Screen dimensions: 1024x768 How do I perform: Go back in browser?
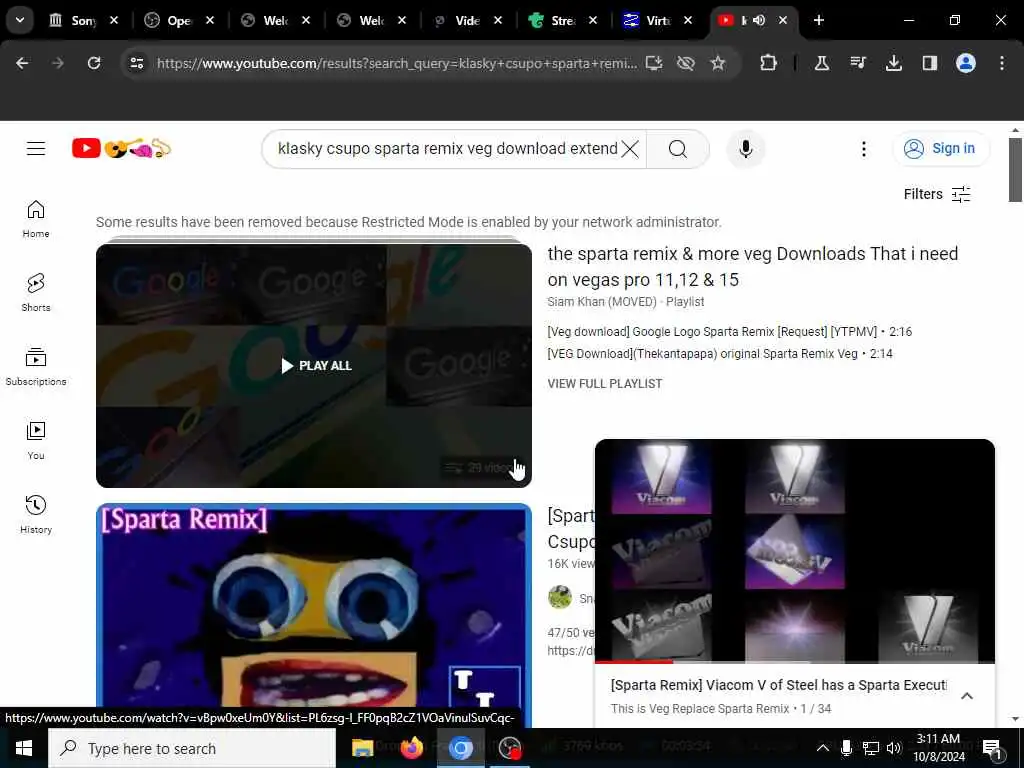(22, 63)
